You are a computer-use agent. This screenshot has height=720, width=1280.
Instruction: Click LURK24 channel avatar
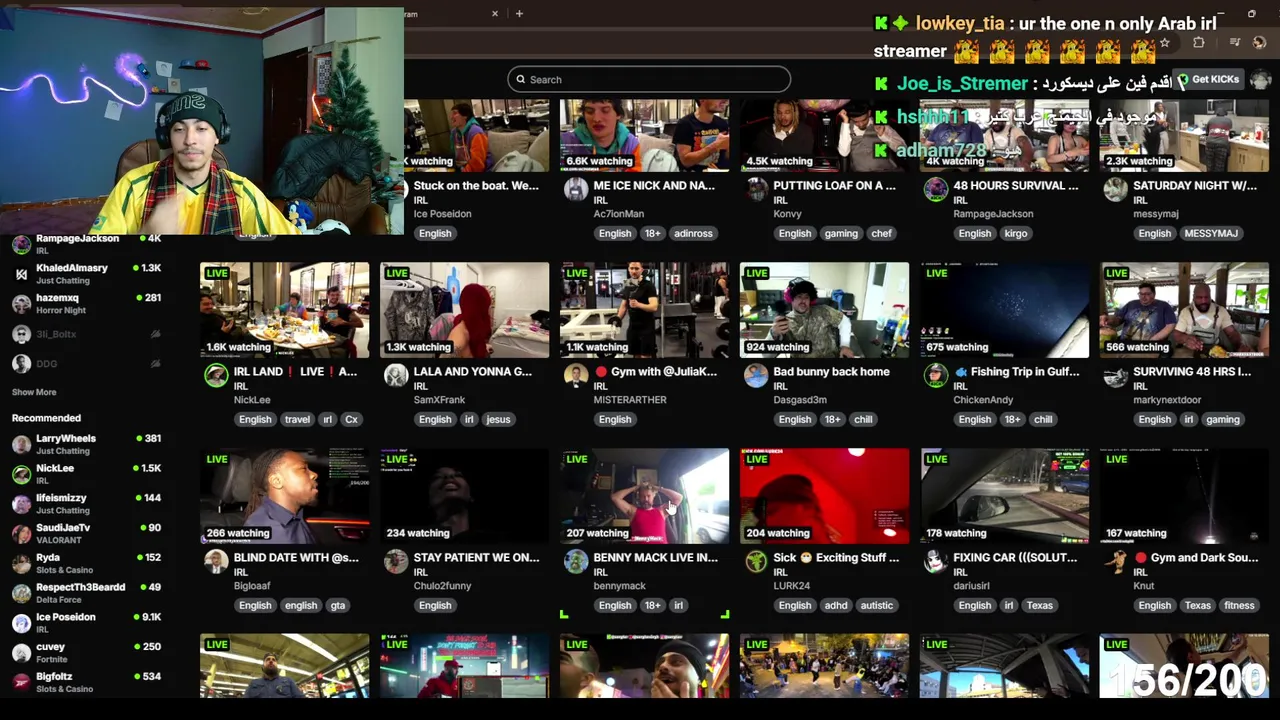(756, 561)
